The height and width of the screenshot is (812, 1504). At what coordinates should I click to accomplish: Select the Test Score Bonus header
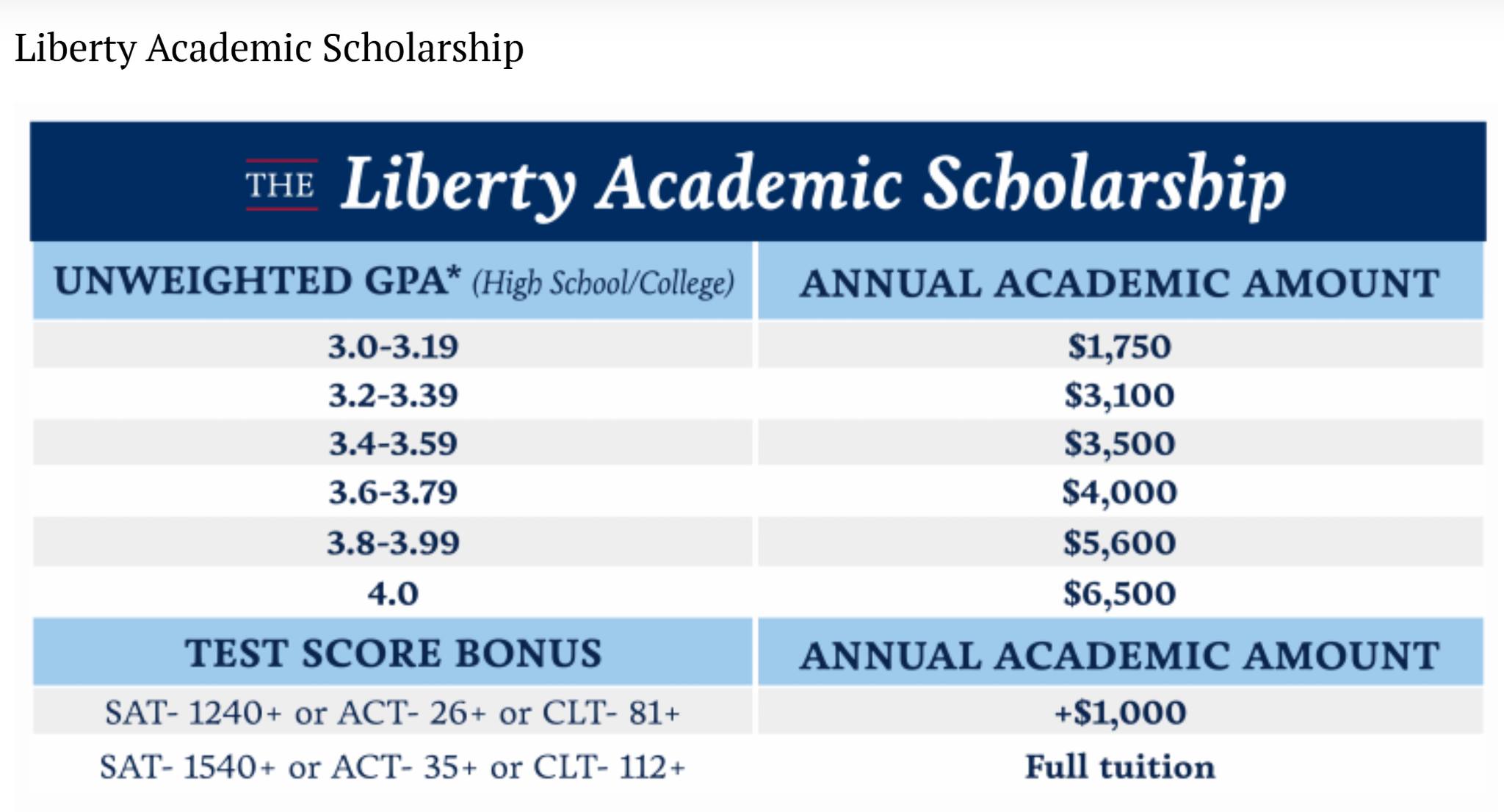pyautogui.click(x=393, y=653)
